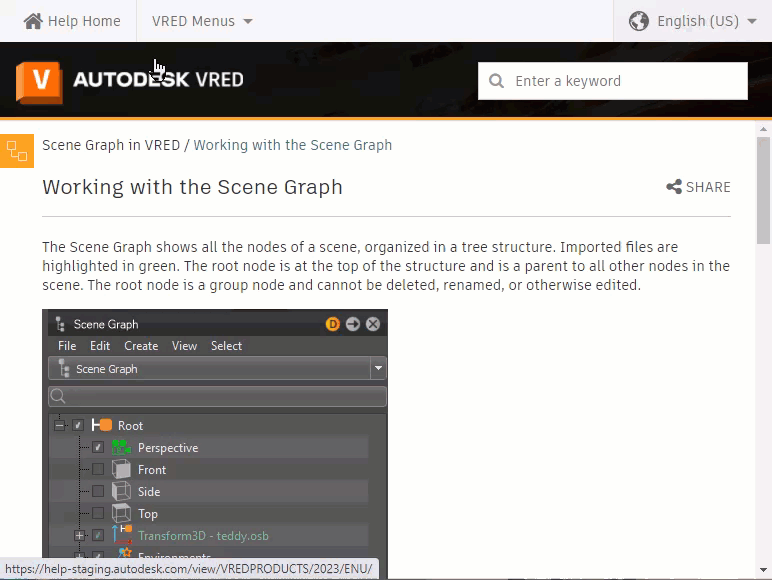Click the green Perspective camera icon
Screen dimensions: 772x580
[121, 447]
